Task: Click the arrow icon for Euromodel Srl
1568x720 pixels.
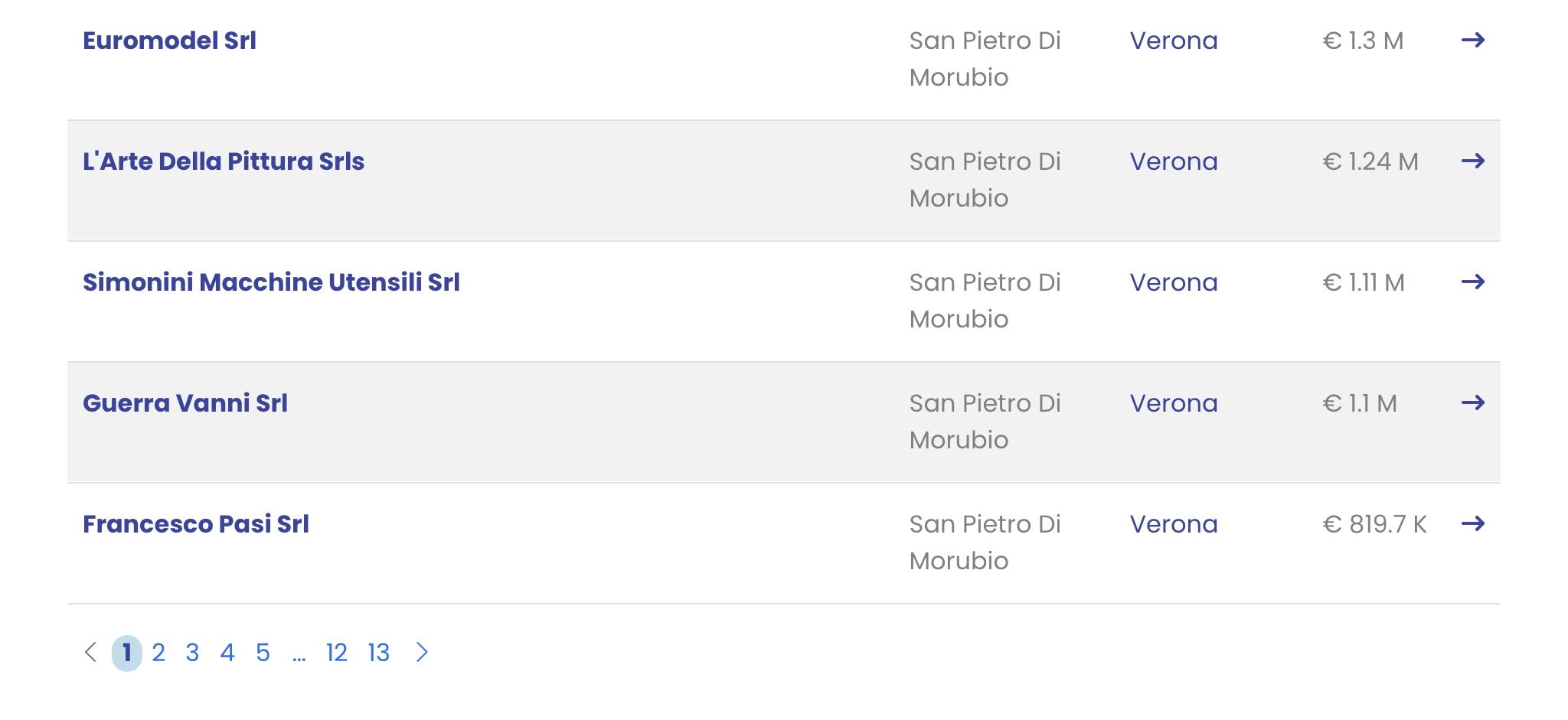Action: [1472, 40]
